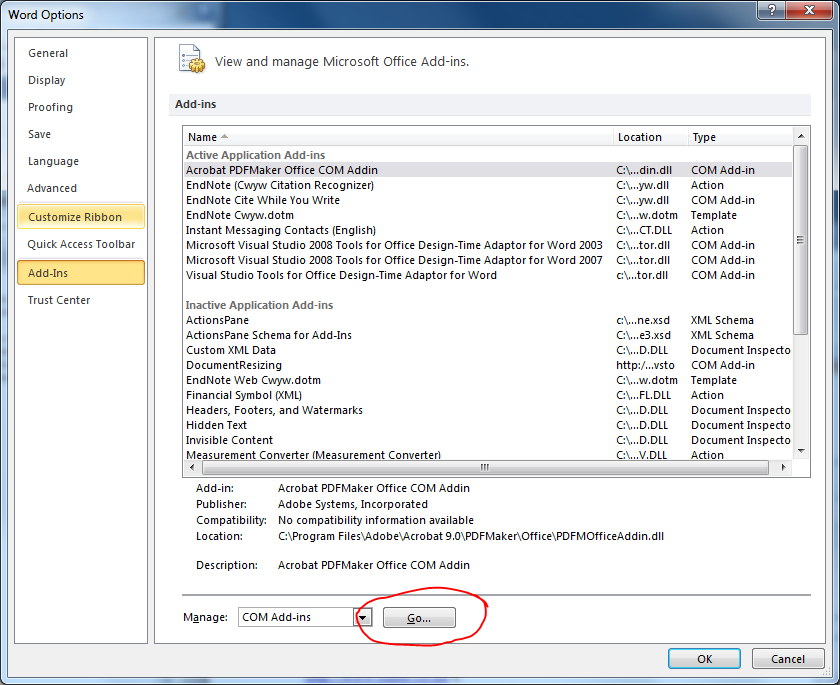
Task: Click scroll up arrow of add-ins list
Action: point(801,136)
